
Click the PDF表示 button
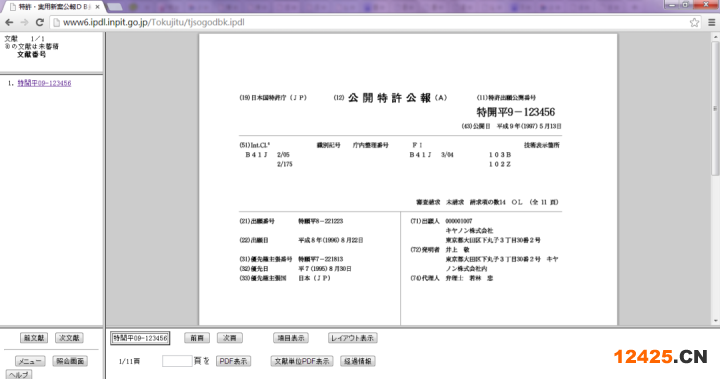[233, 361]
